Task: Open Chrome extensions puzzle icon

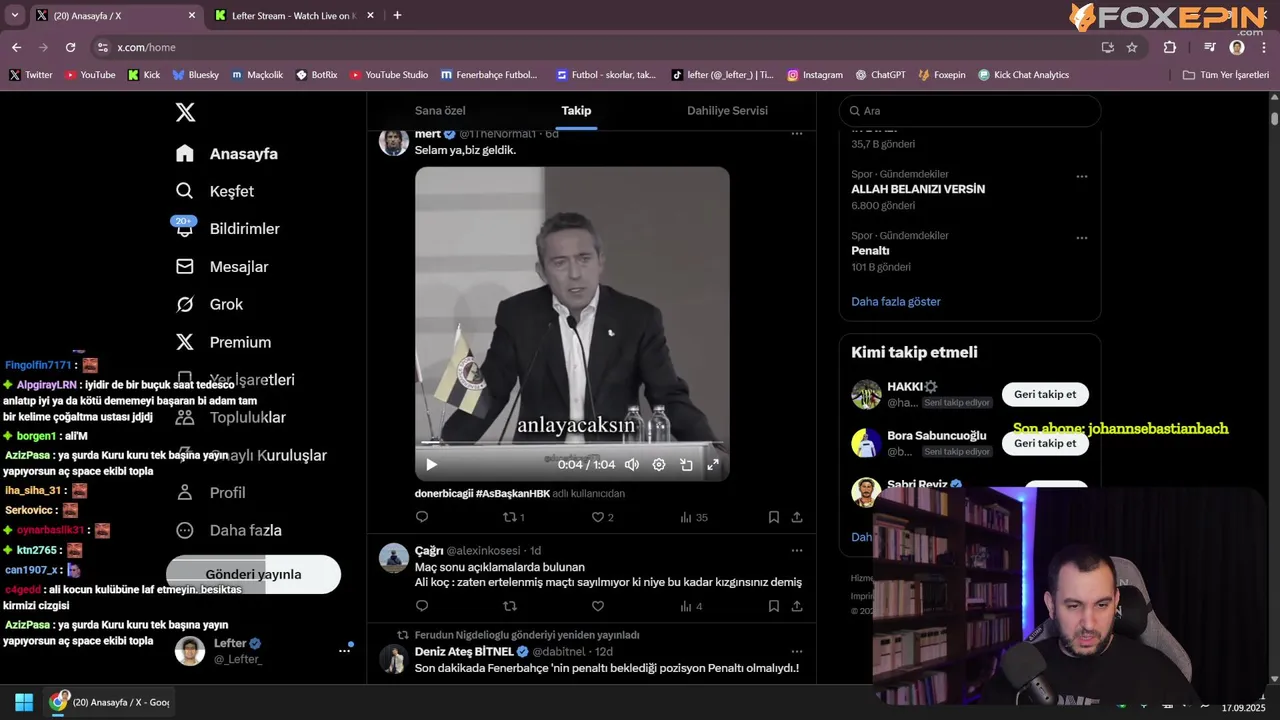Action: pos(1170,47)
